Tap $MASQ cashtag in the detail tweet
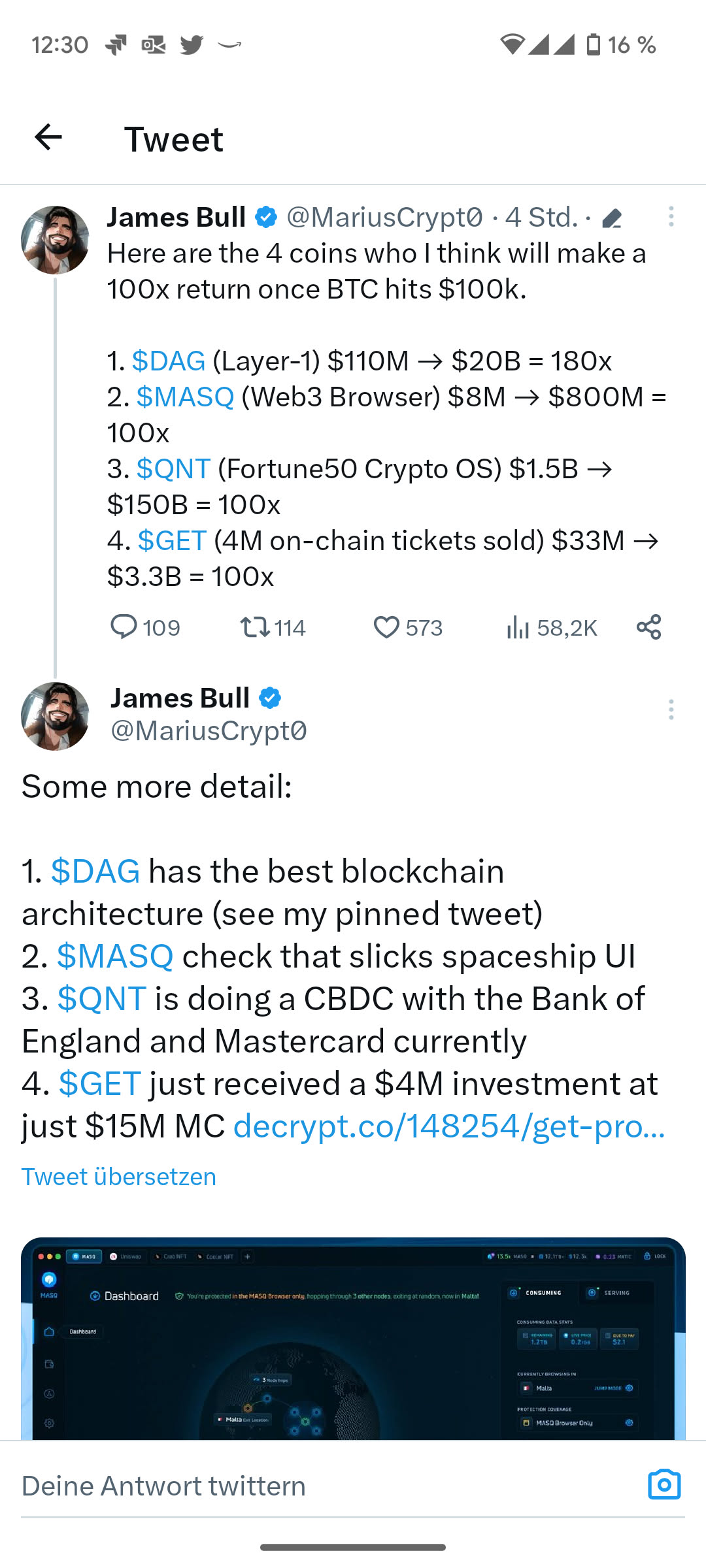The width and height of the screenshot is (706, 1568). [x=115, y=956]
